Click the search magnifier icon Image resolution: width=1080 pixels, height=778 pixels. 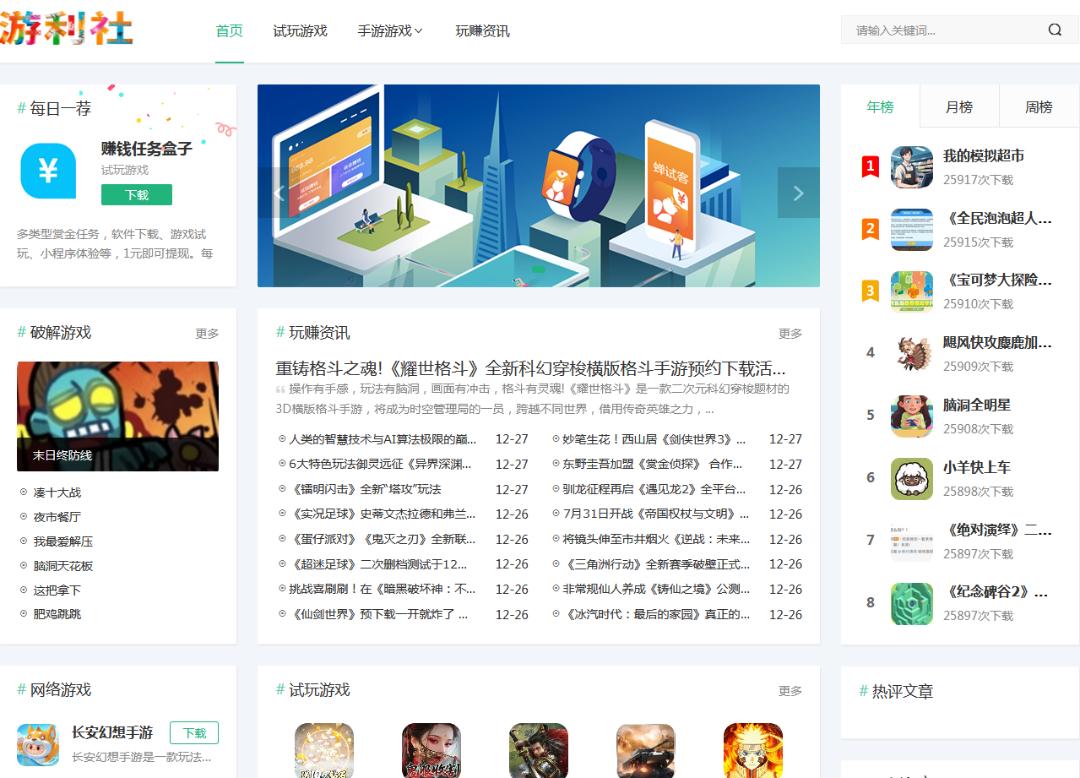(1054, 30)
